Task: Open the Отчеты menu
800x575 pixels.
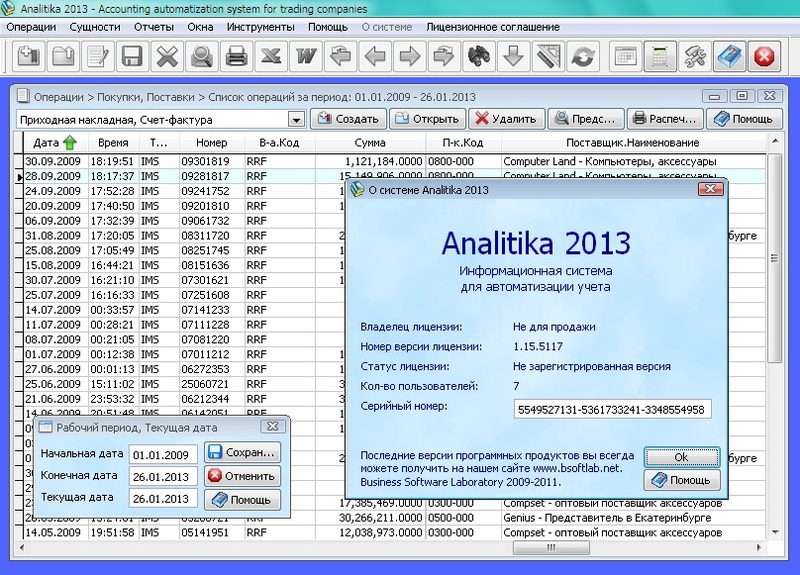Action: (154, 27)
